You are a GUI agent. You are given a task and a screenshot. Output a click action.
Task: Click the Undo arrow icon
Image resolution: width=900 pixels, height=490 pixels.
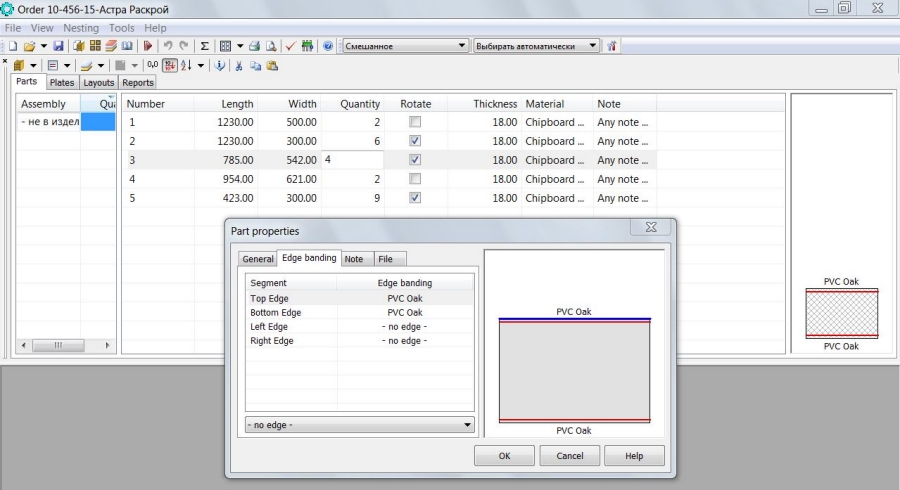pos(168,46)
